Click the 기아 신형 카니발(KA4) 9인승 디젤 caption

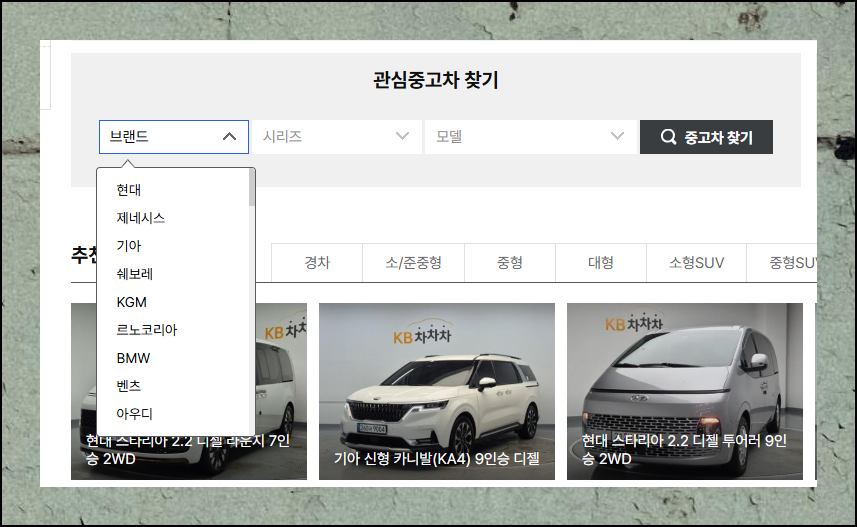click(437, 458)
